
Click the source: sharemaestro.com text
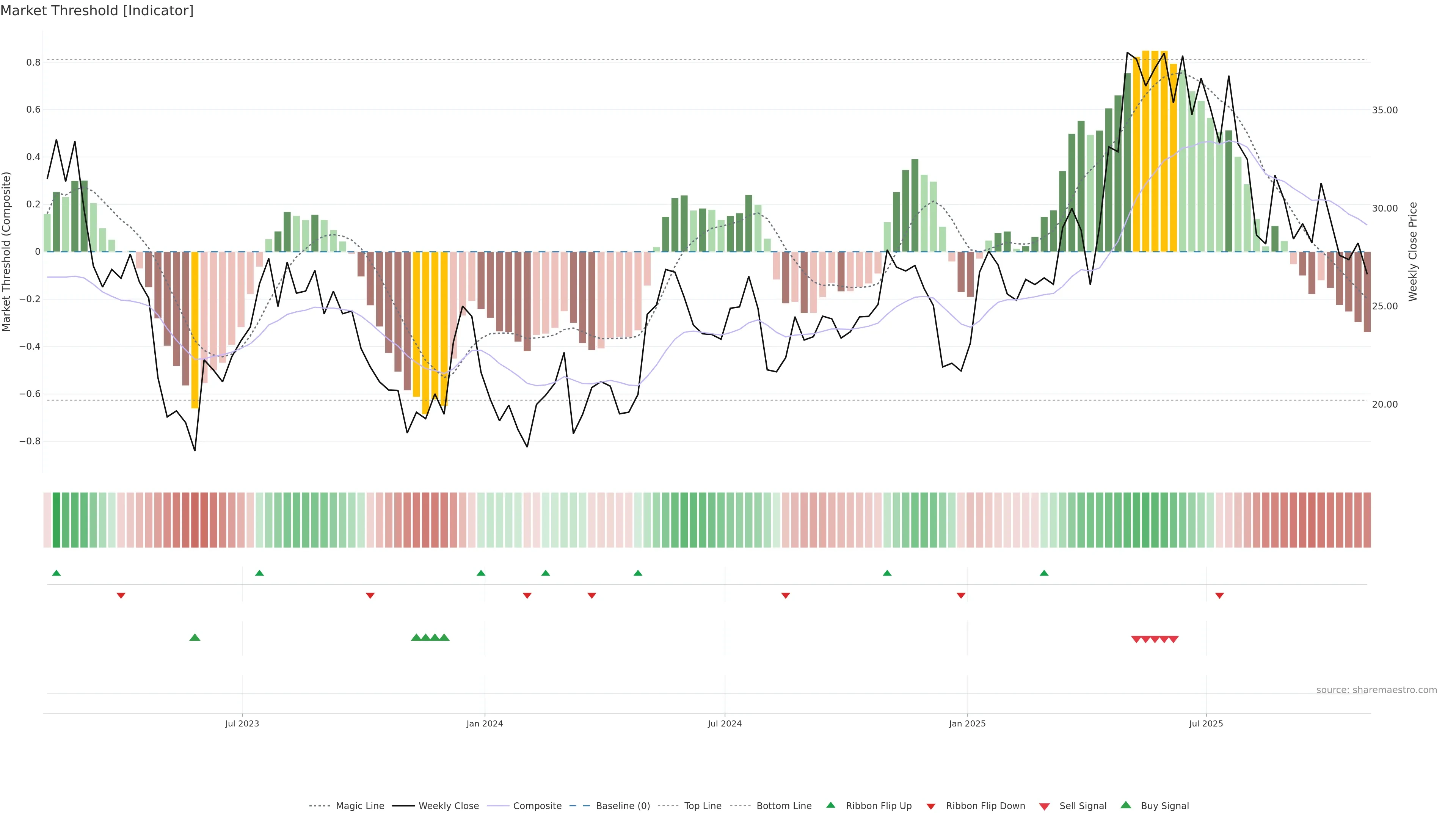(x=1376, y=690)
